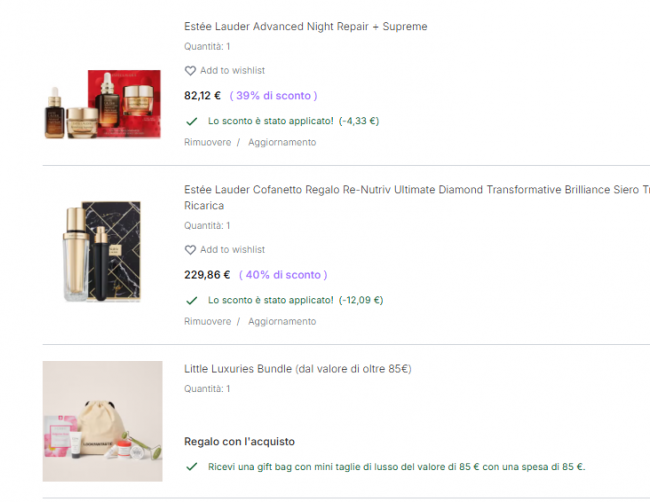Click the heart icon for Advanced Night Repair
This screenshot has width=650, height=502.
190,71
